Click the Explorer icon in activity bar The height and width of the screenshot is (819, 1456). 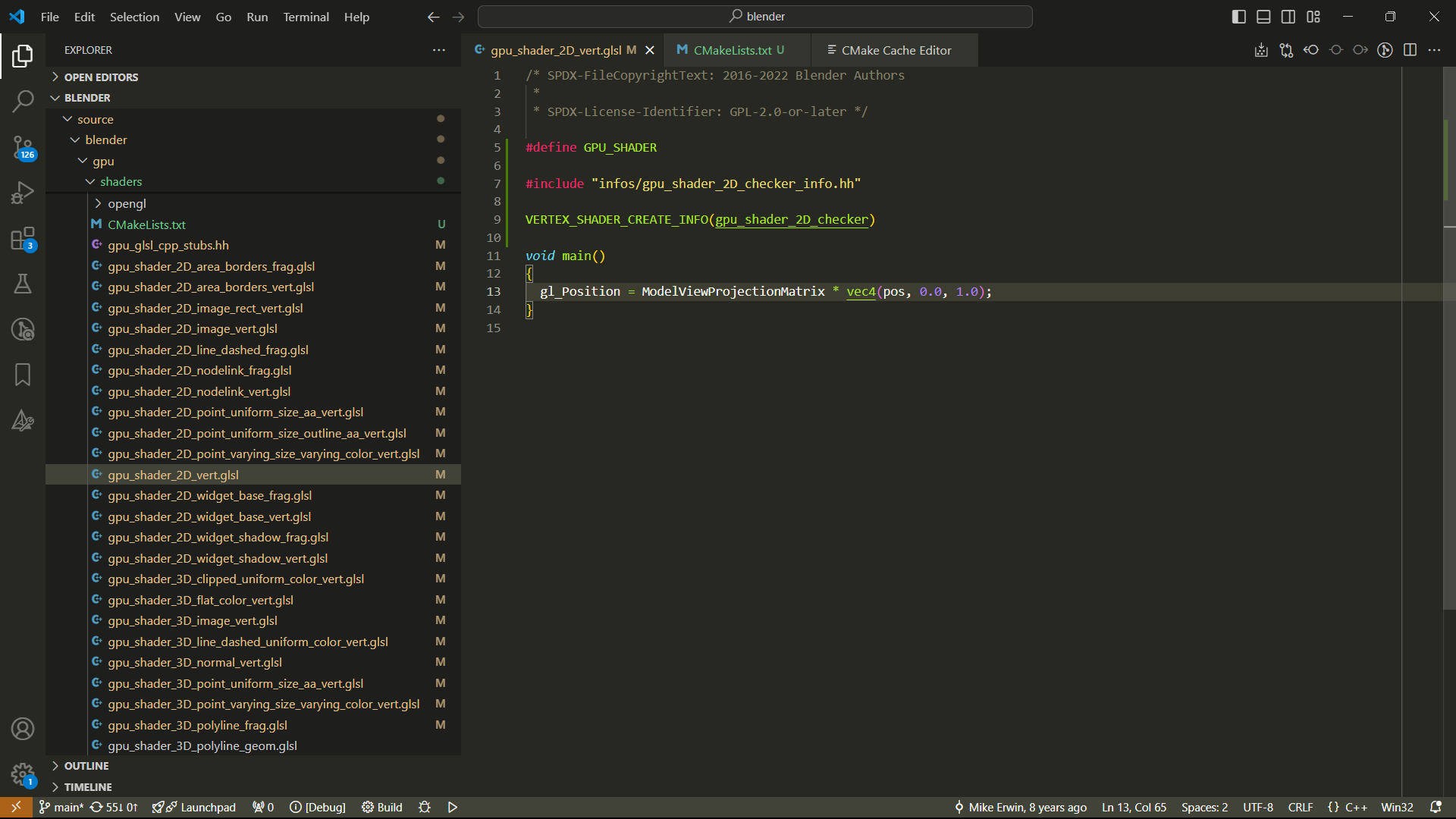[22, 57]
